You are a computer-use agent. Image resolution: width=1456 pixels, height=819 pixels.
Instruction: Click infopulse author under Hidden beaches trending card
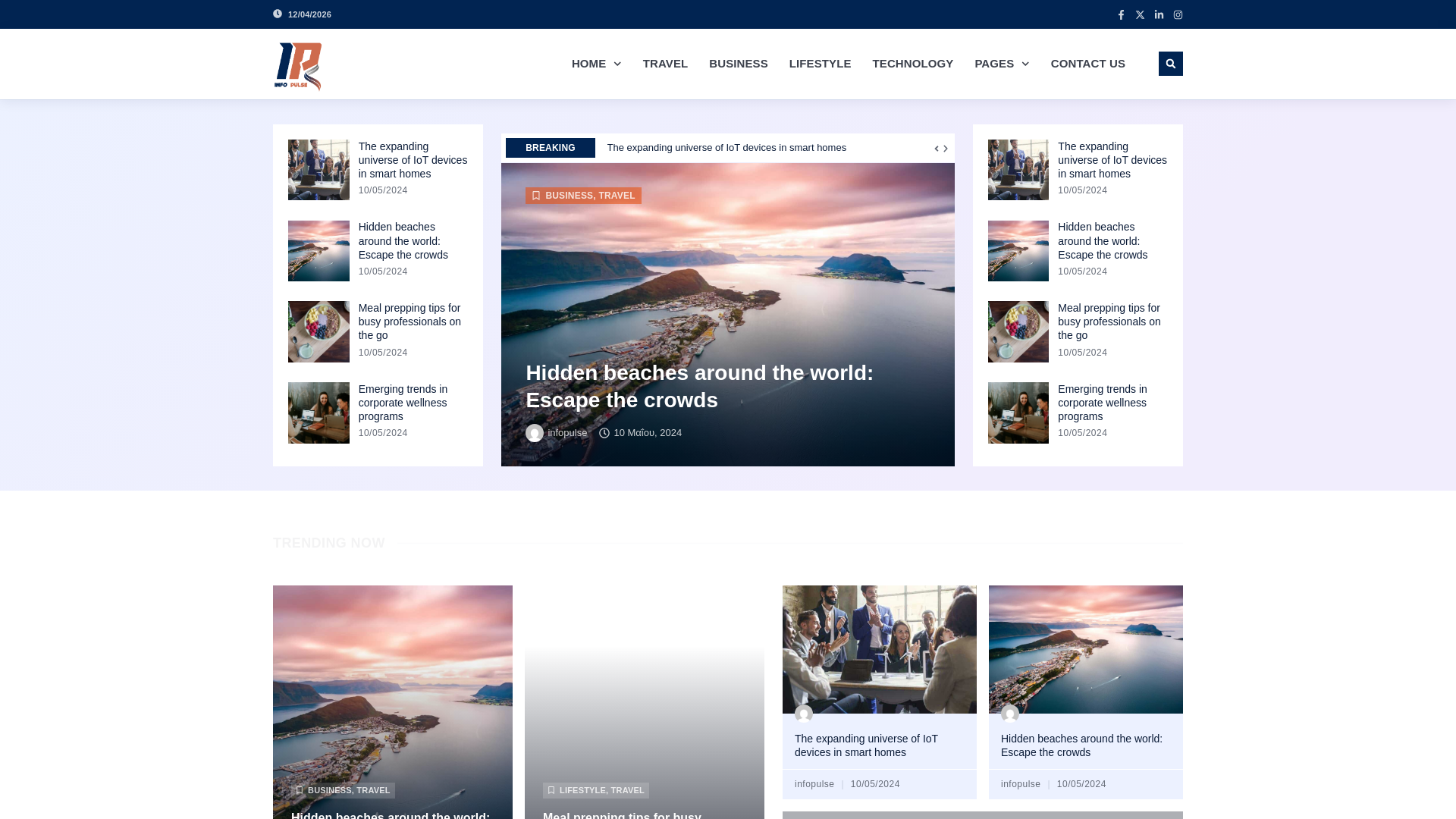(x=1021, y=784)
